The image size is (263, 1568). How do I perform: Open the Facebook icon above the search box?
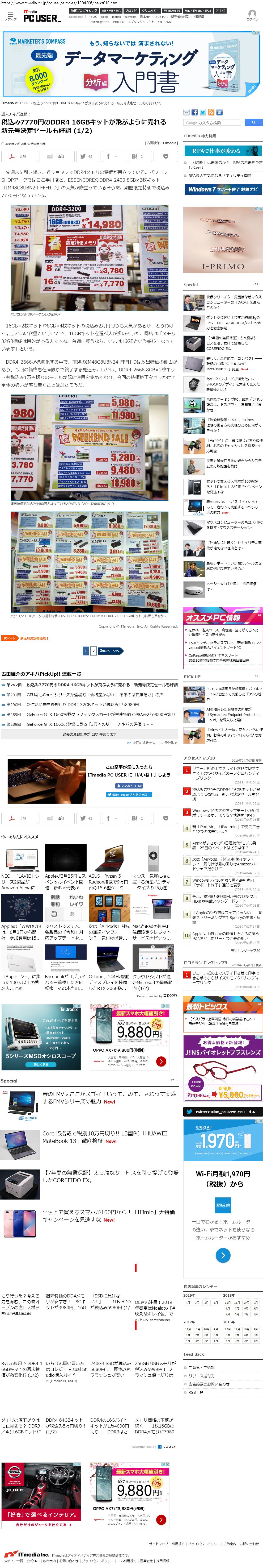point(195,112)
